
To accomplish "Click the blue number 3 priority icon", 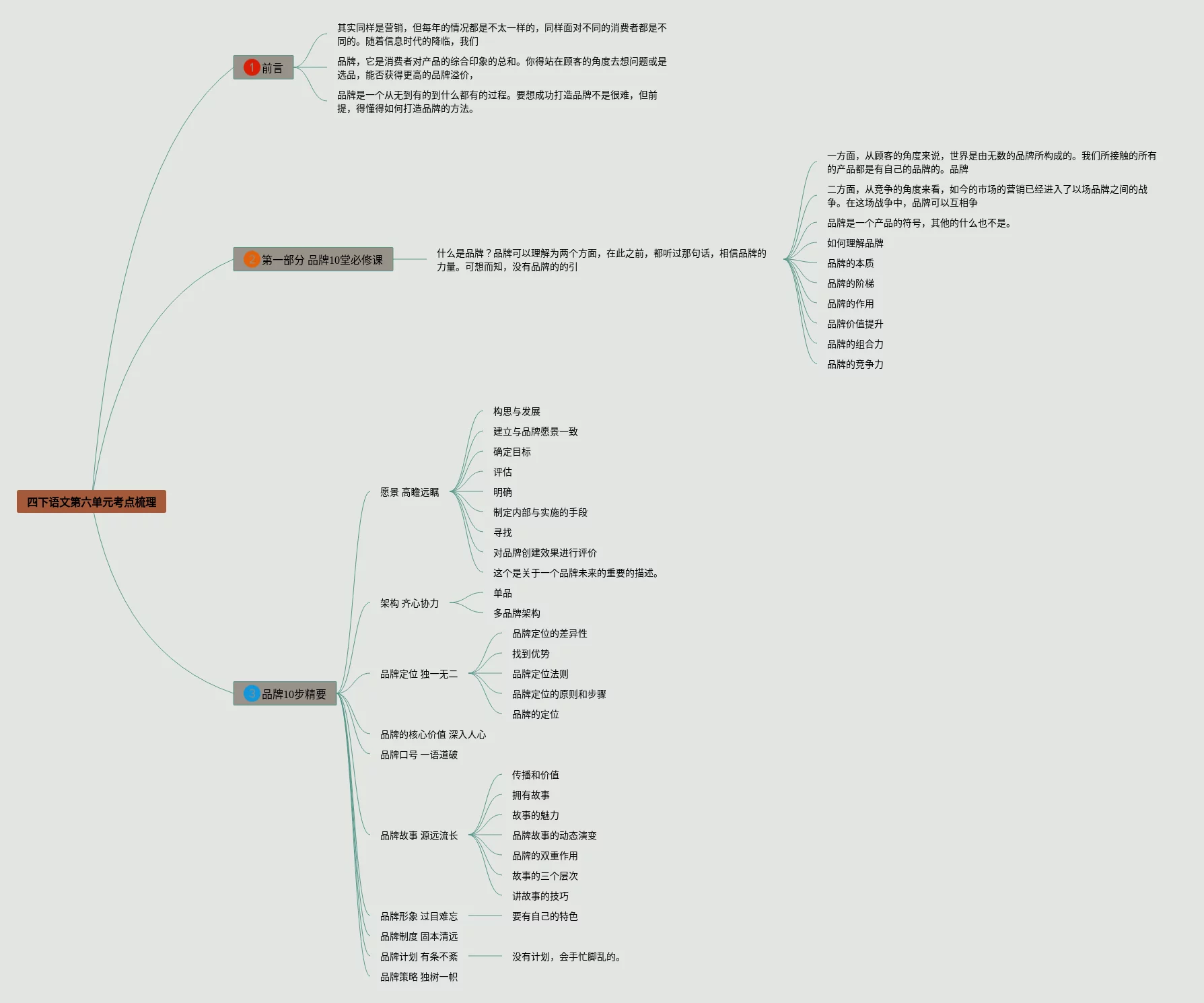I will [252, 693].
